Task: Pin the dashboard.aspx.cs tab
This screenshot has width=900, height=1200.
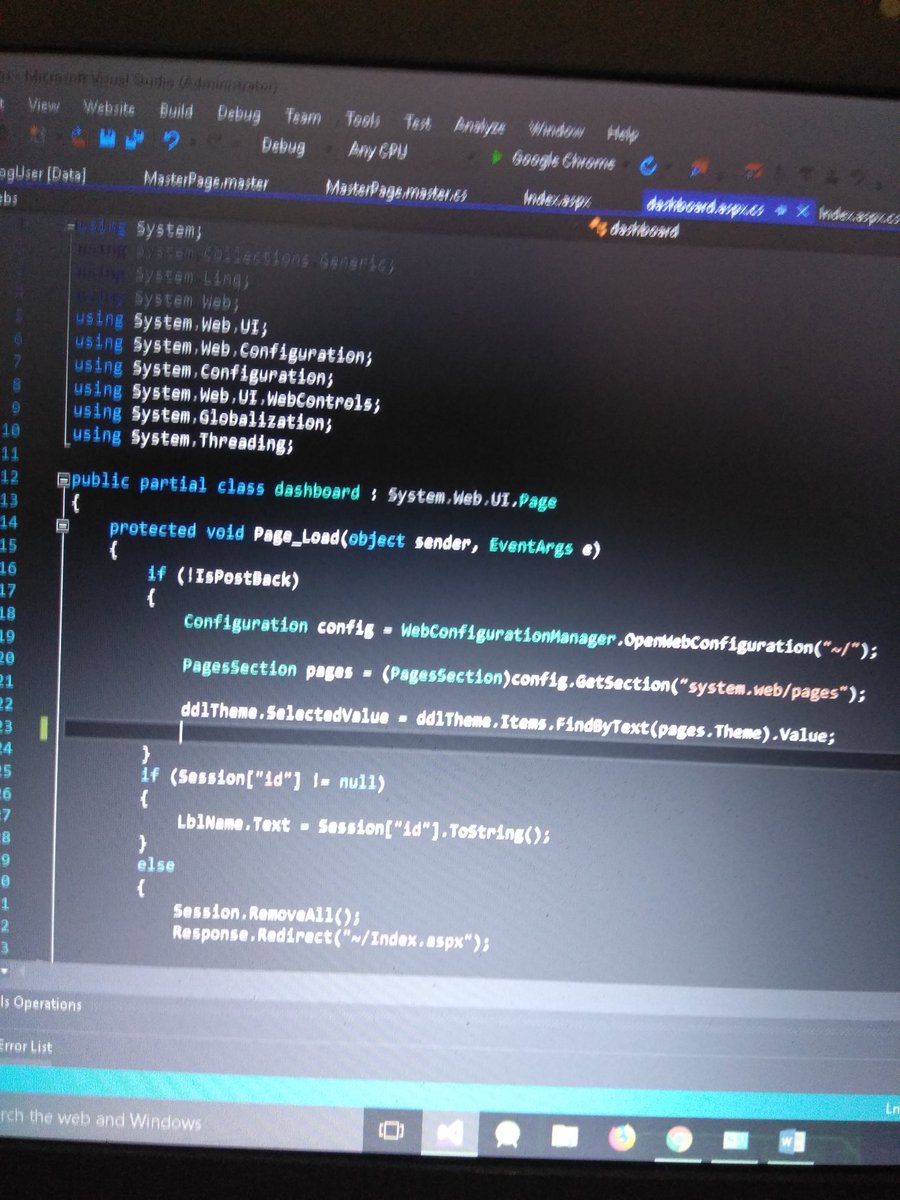Action: [x=782, y=210]
